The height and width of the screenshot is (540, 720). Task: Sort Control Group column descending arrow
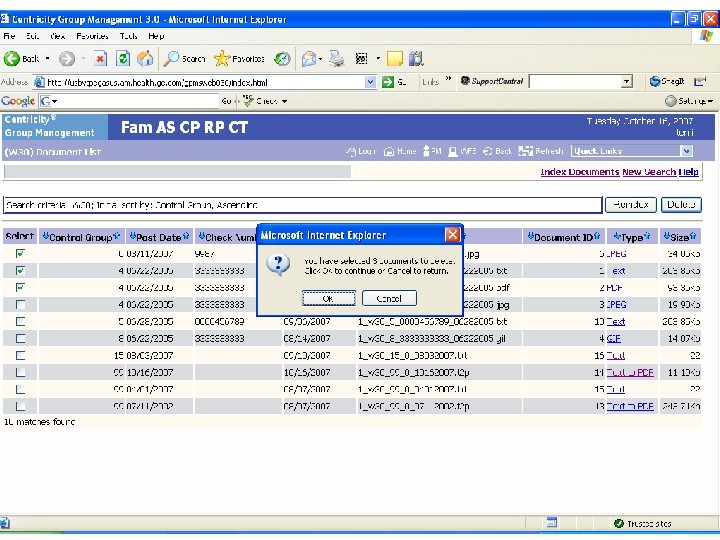pos(45,236)
